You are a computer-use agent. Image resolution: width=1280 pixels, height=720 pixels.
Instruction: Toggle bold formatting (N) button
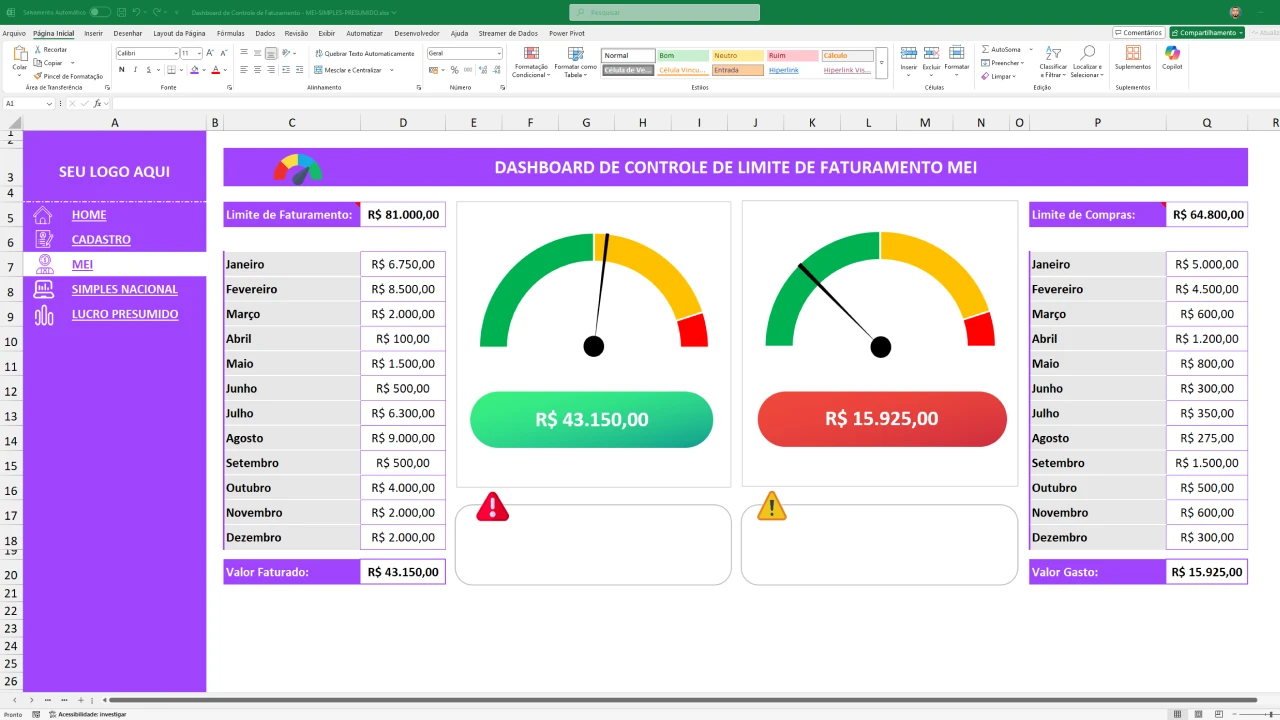(121, 70)
